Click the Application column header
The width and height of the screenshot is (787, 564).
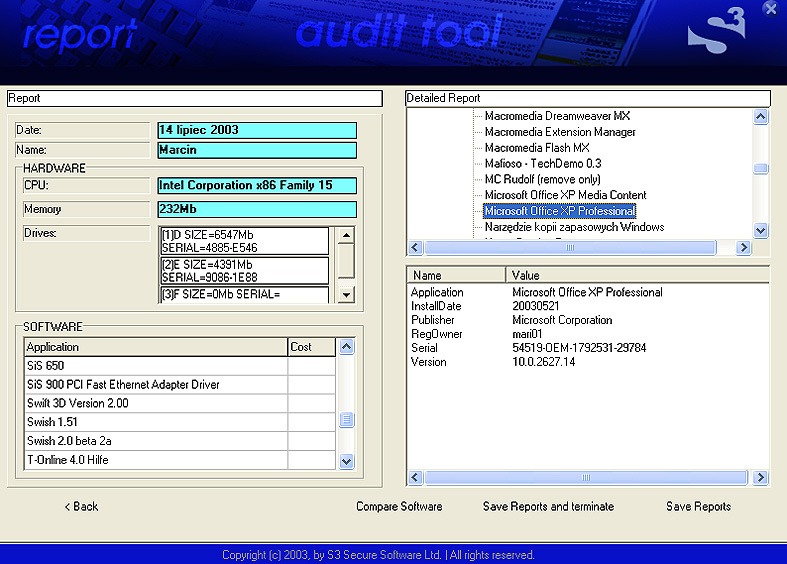click(x=156, y=347)
